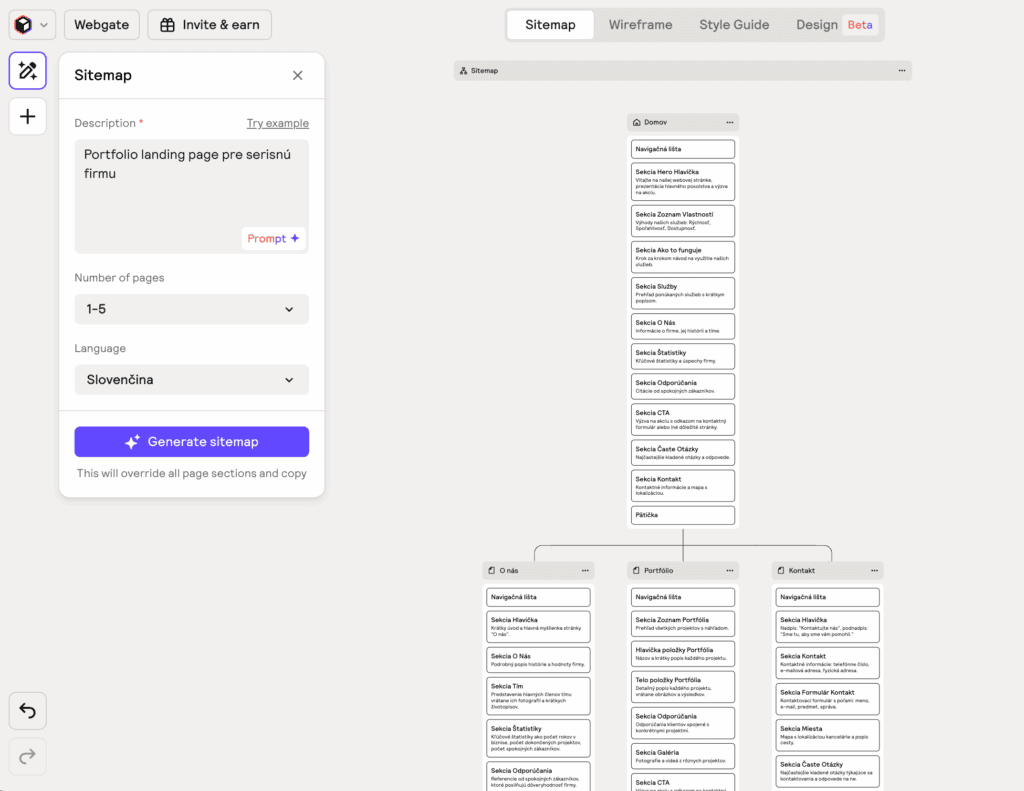
Task: Open options menu on Kontakt page
Action: coord(874,570)
